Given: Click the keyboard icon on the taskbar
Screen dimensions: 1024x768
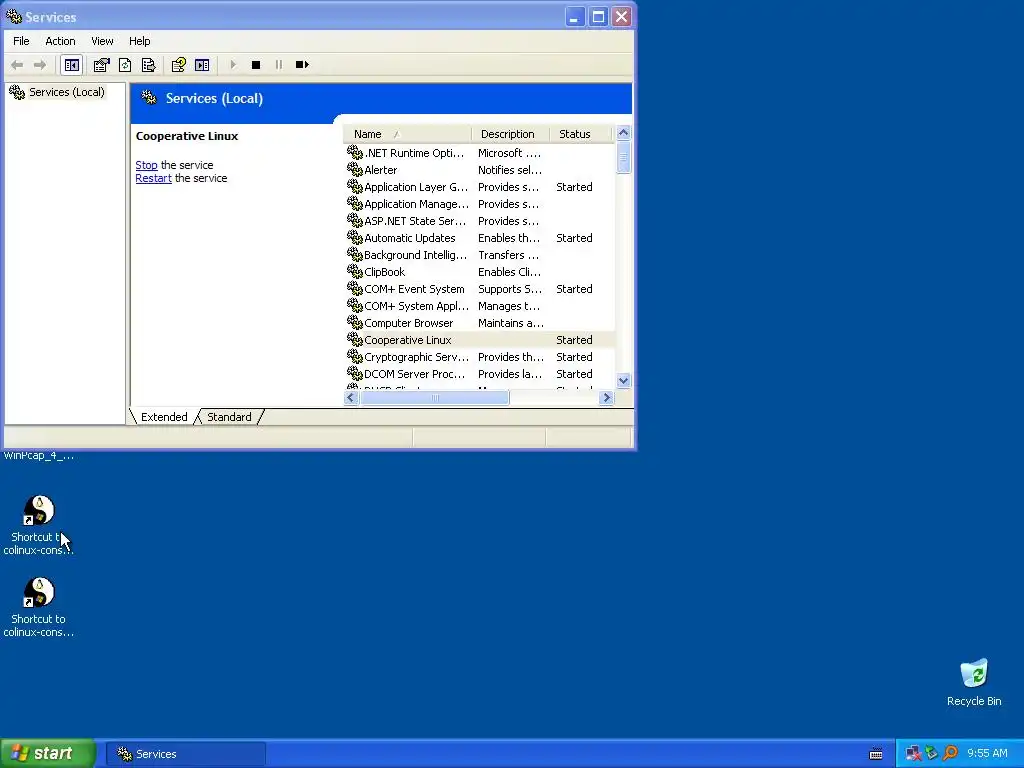Looking at the screenshot, I should coord(876,754).
